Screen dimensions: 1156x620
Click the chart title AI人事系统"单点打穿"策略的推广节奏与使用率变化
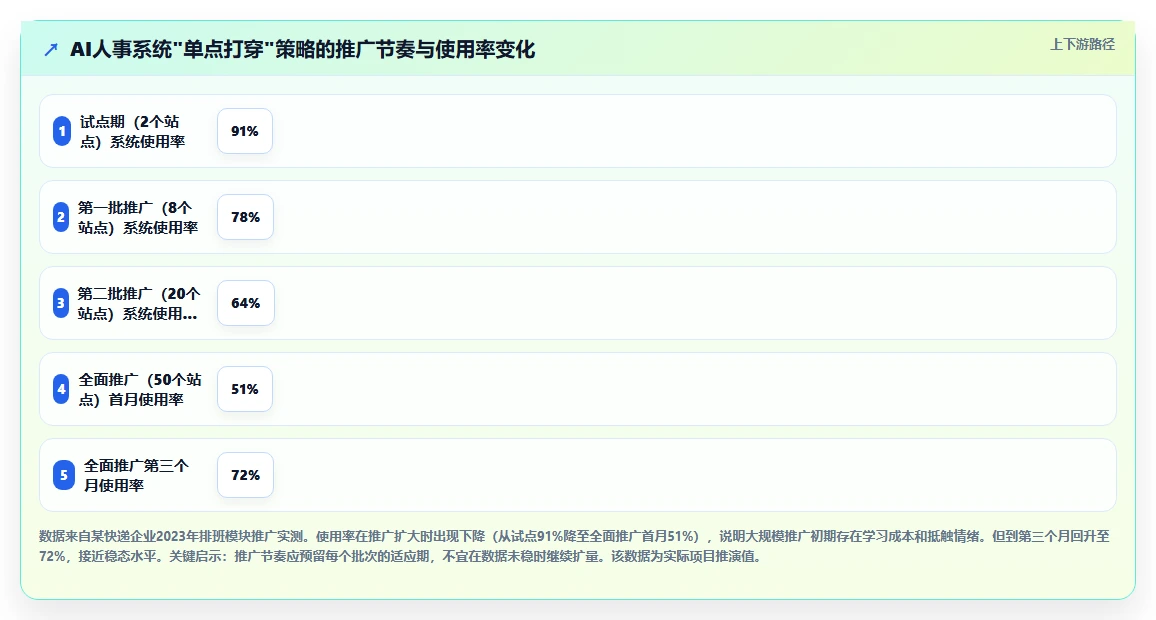[x=302, y=49]
